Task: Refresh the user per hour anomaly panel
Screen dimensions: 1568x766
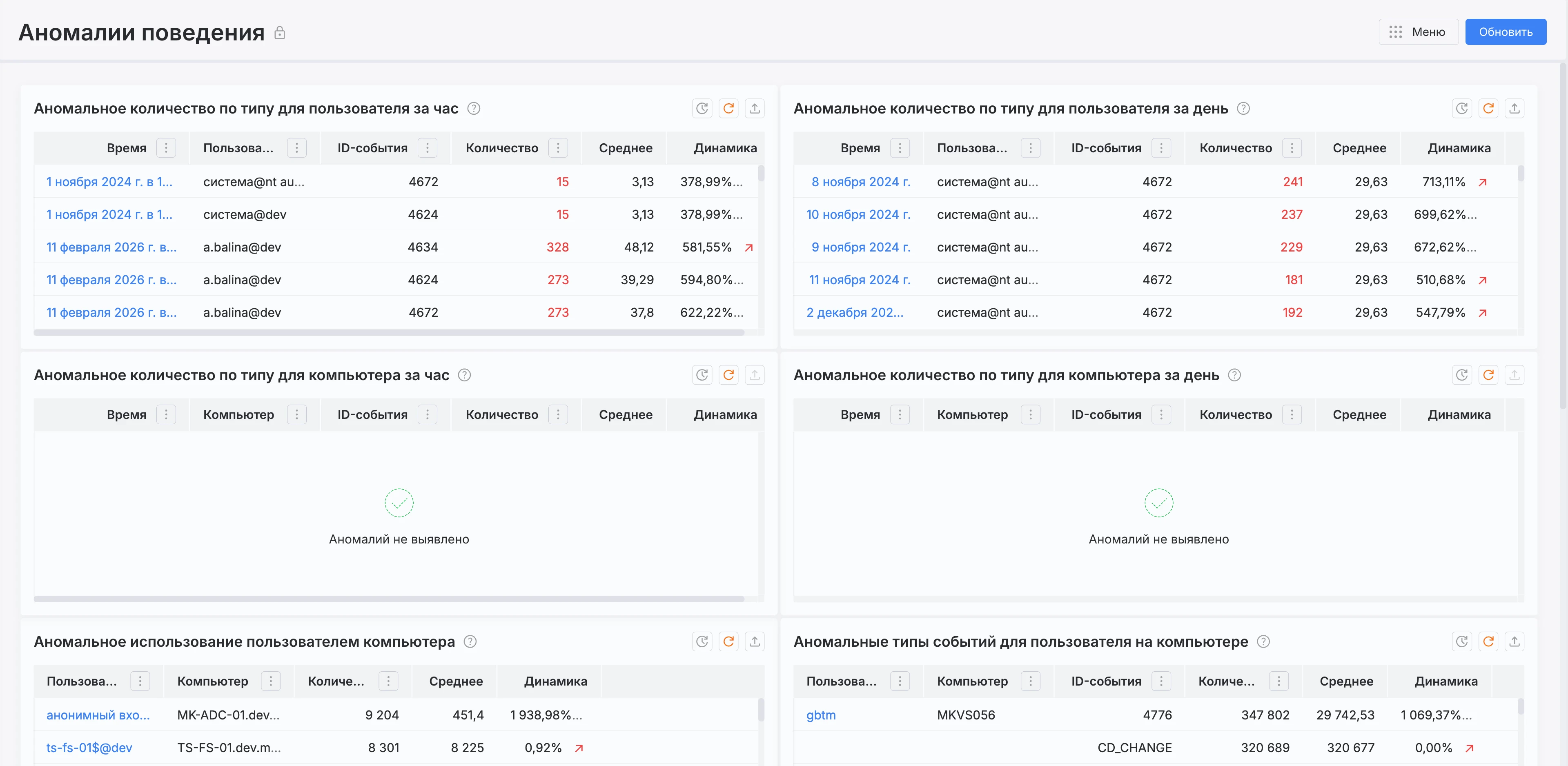Action: click(x=728, y=108)
